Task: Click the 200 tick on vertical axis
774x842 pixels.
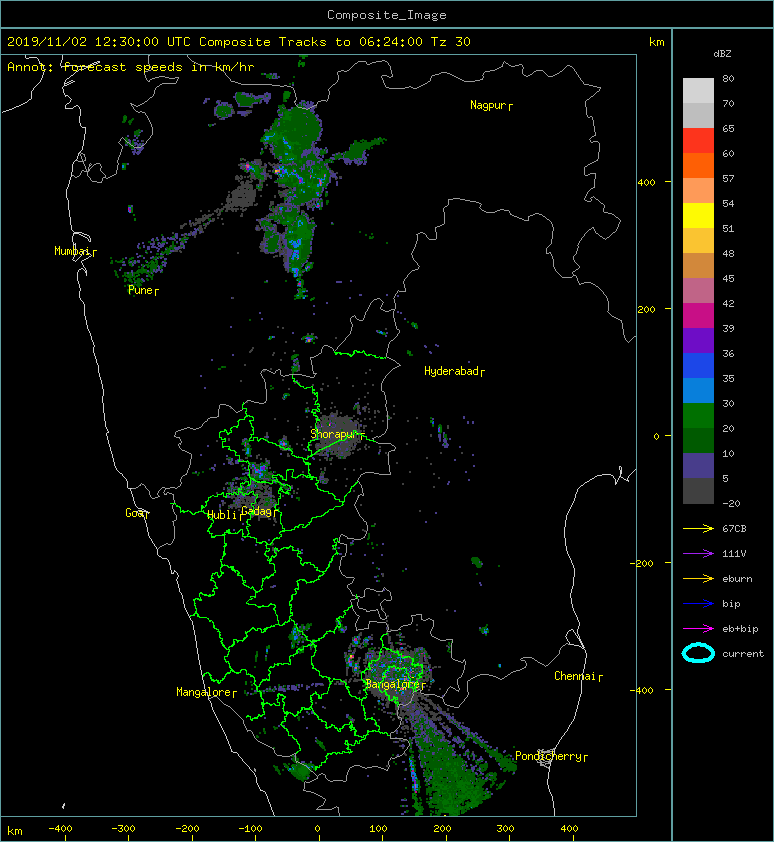Action: click(647, 309)
